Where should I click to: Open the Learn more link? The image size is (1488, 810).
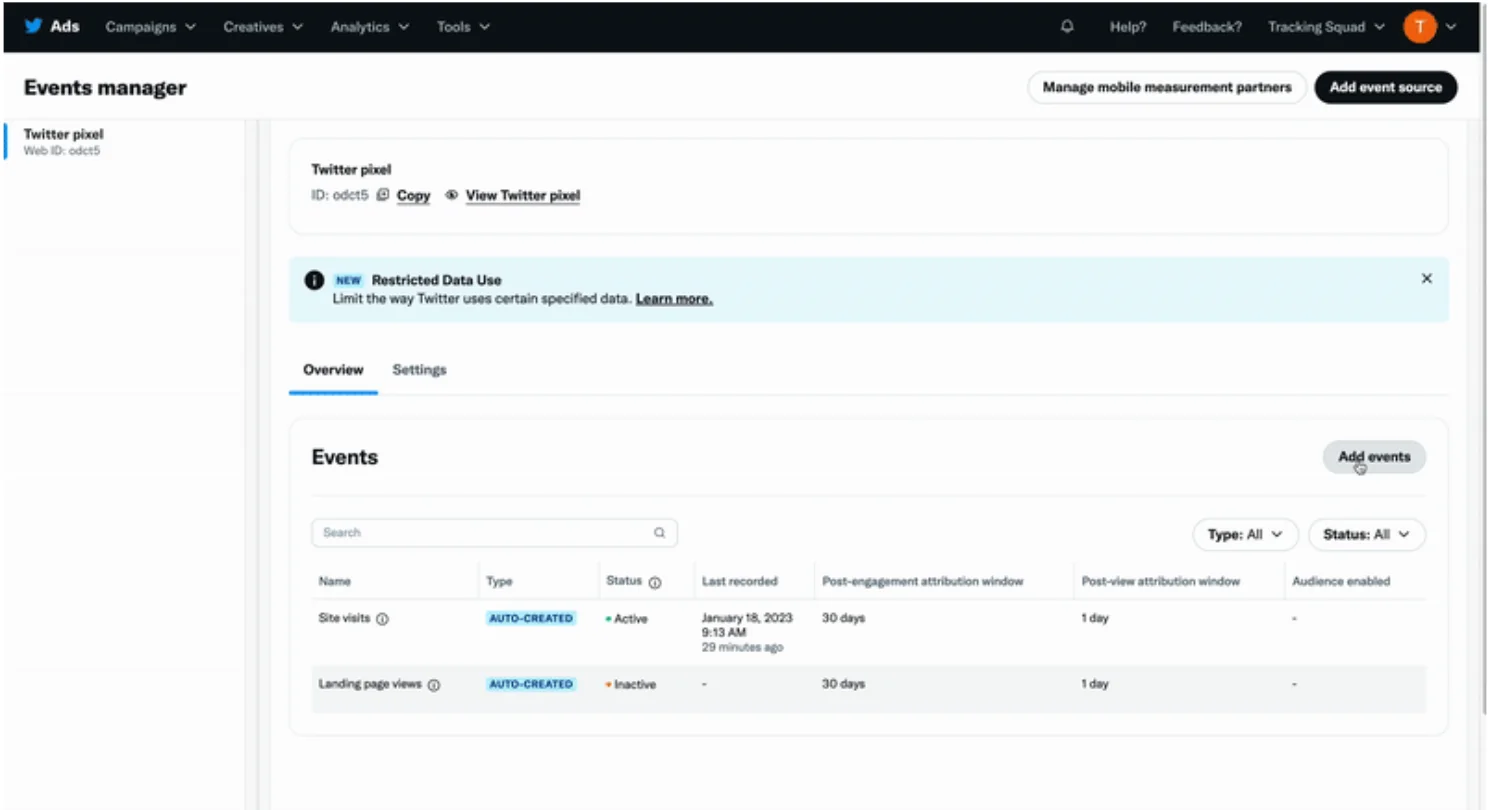point(674,299)
